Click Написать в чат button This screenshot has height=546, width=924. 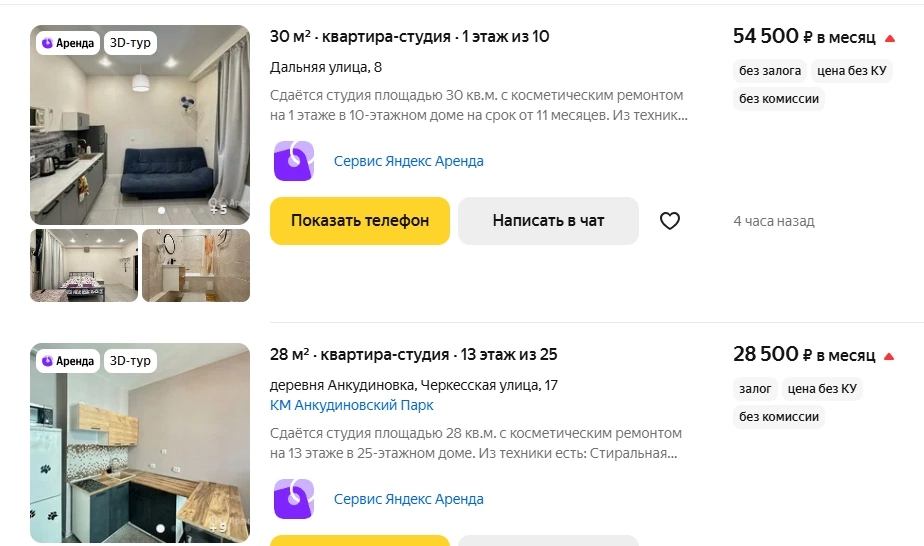pyautogui.click(x=548, y=221)
